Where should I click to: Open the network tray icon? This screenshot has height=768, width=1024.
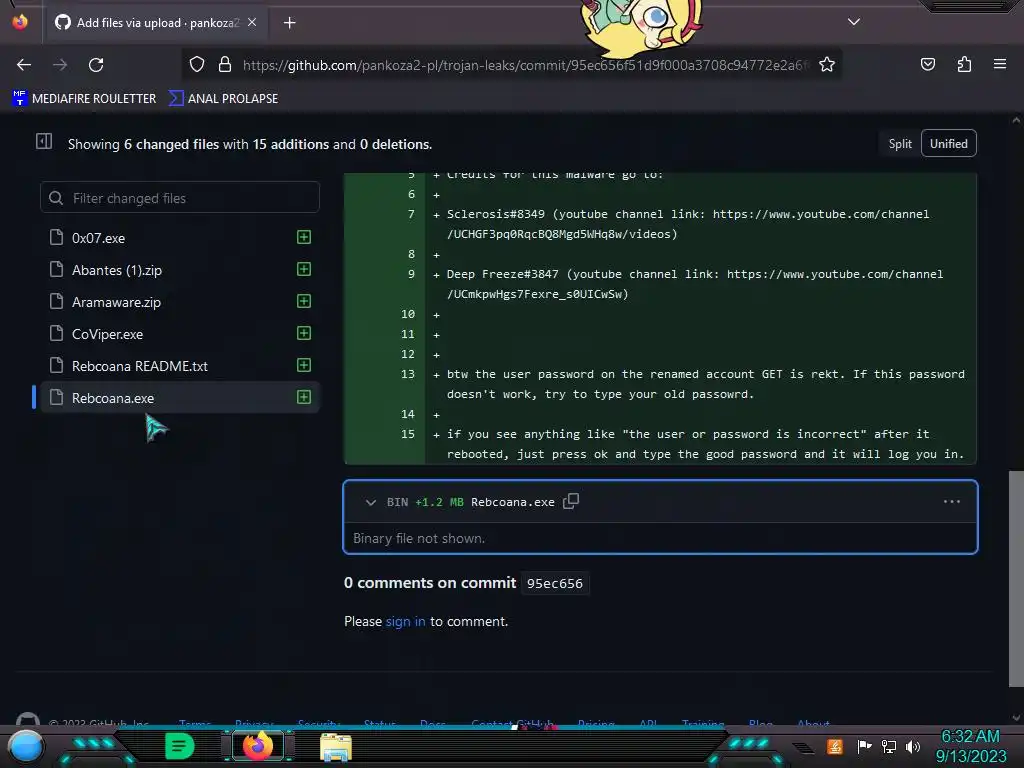pyautogui.click(x=888, y=746)
